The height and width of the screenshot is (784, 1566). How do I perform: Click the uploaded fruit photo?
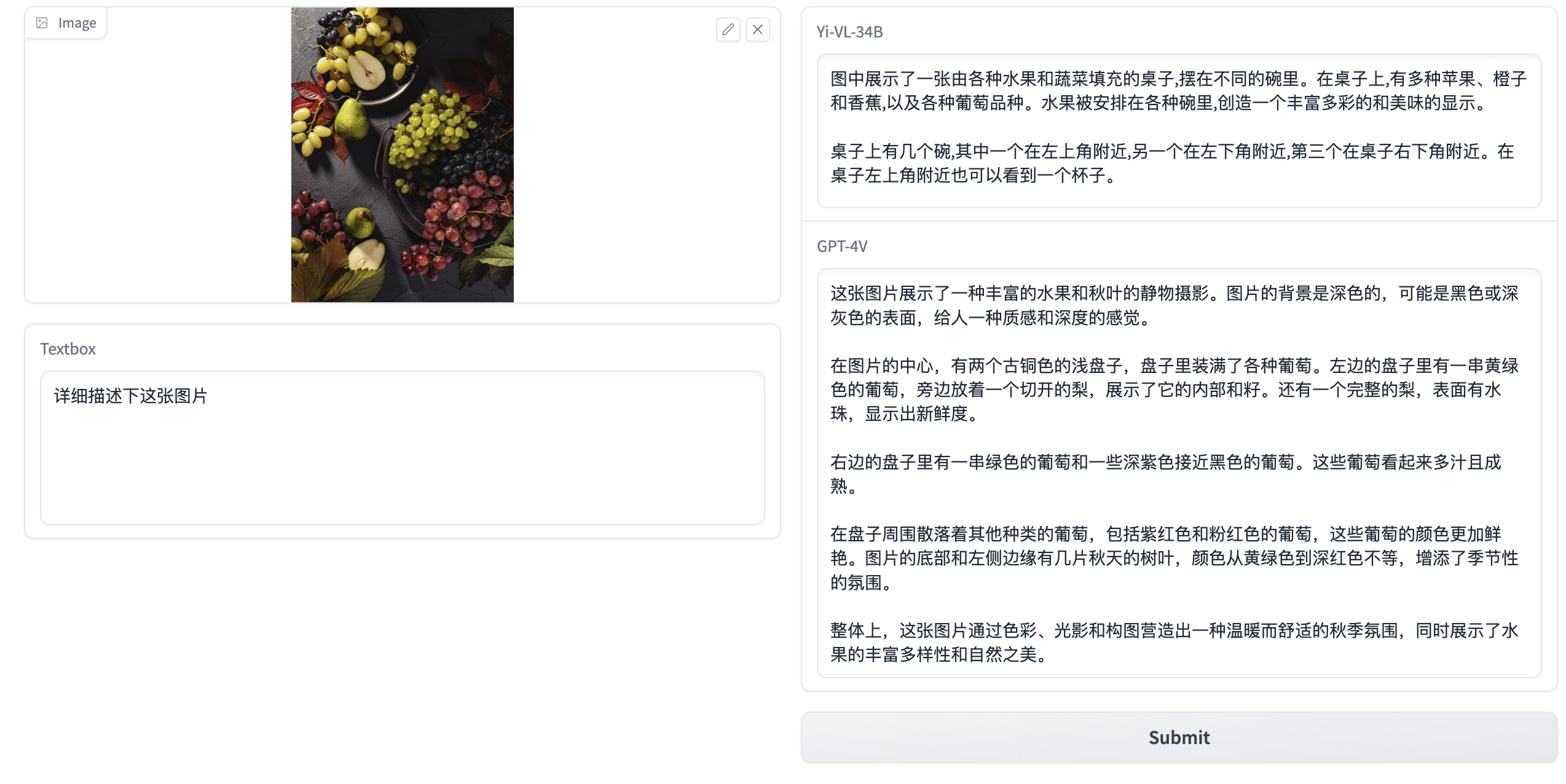point(403,155)
